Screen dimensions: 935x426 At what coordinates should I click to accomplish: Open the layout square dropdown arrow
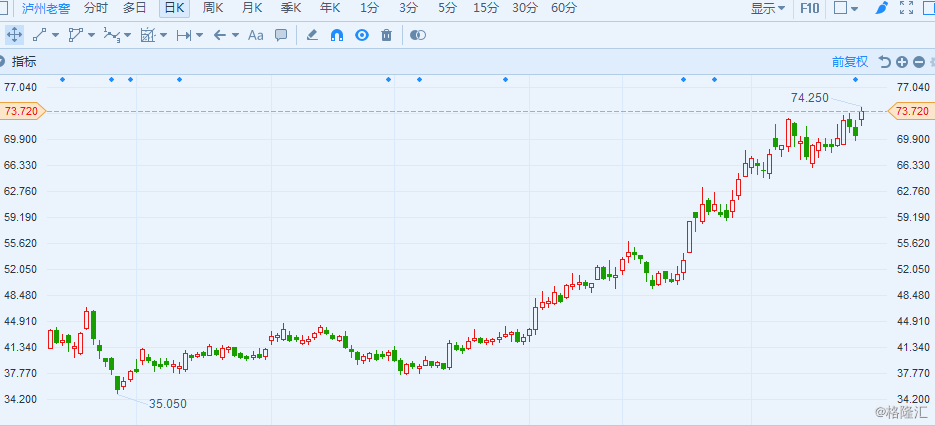coord(854,8)
